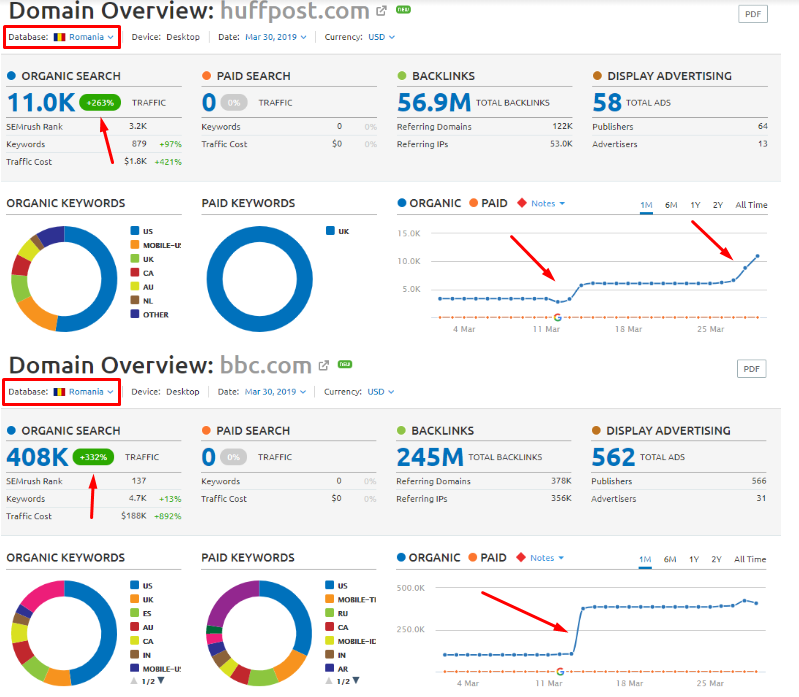Screen dimensions: 799x697
Task: Click red diamond Notes icon in bbc.com chart
Action: [521, 557]
